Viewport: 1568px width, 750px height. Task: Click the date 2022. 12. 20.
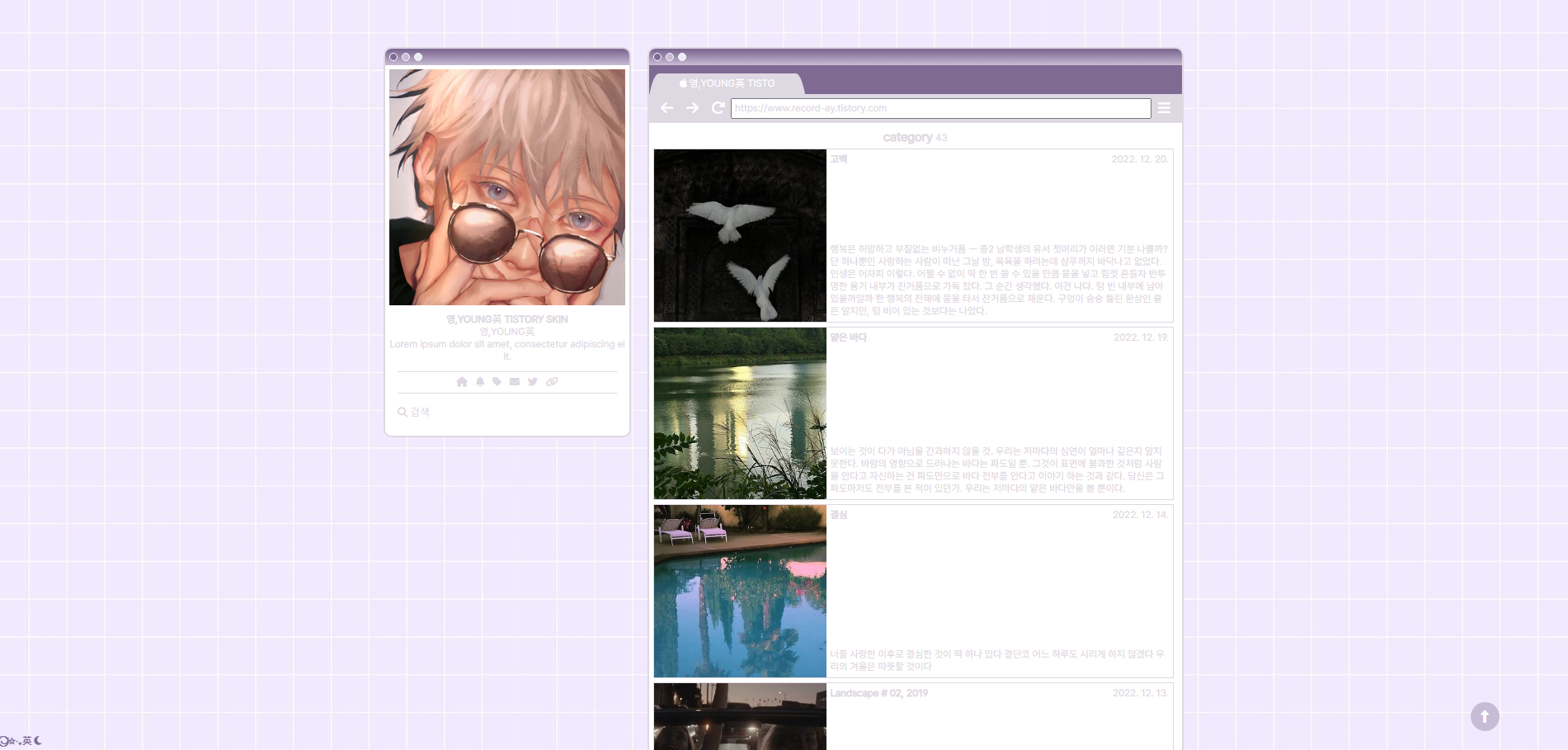tap(1140, 159)
